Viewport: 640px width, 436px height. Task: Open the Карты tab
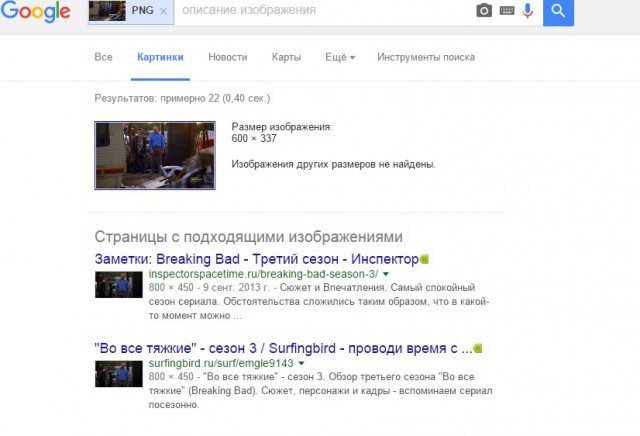point(287,57)
